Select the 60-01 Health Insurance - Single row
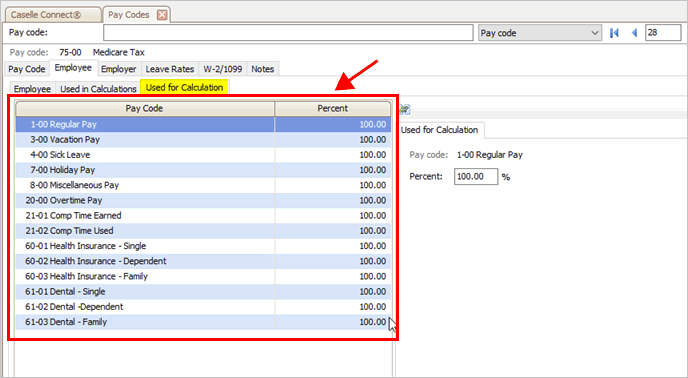This screenshot has height=378, width=688. (x=203, y=246)
